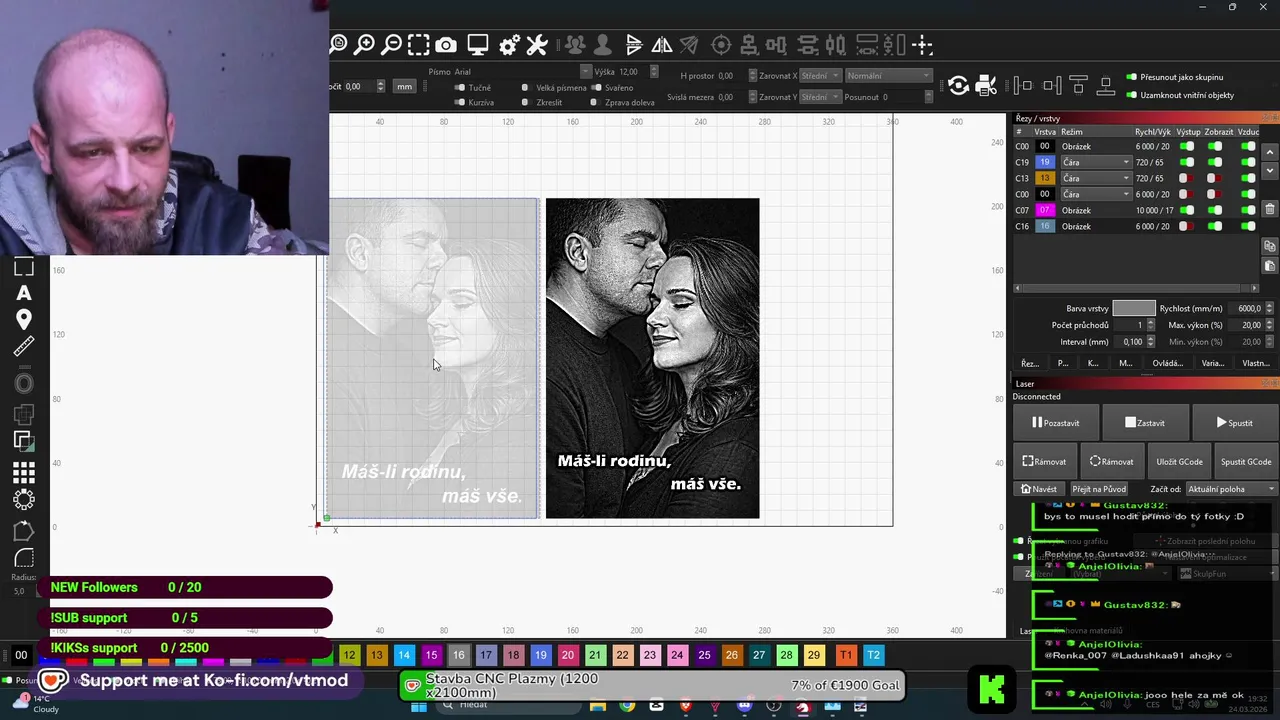This screenshot has width=1280, height=720.
Task: Adjust Počet průchodů stepper
Action: 1149,325
